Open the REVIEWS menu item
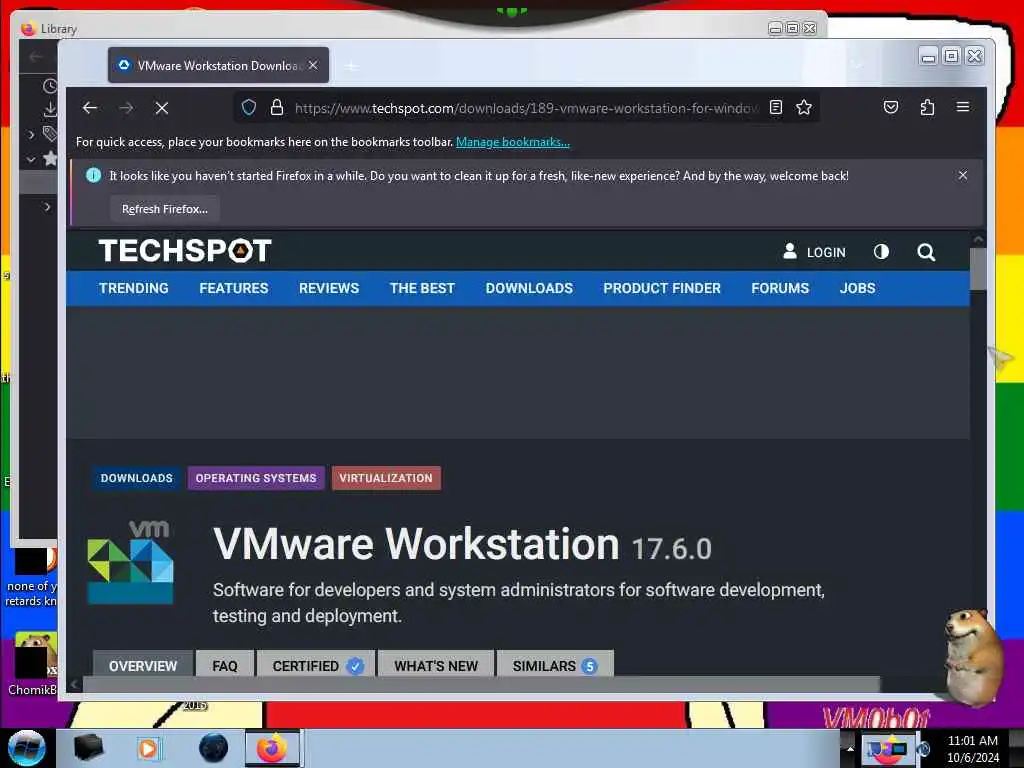The width and height of the screenshot is (1024, 768). (x=329, y=288)
